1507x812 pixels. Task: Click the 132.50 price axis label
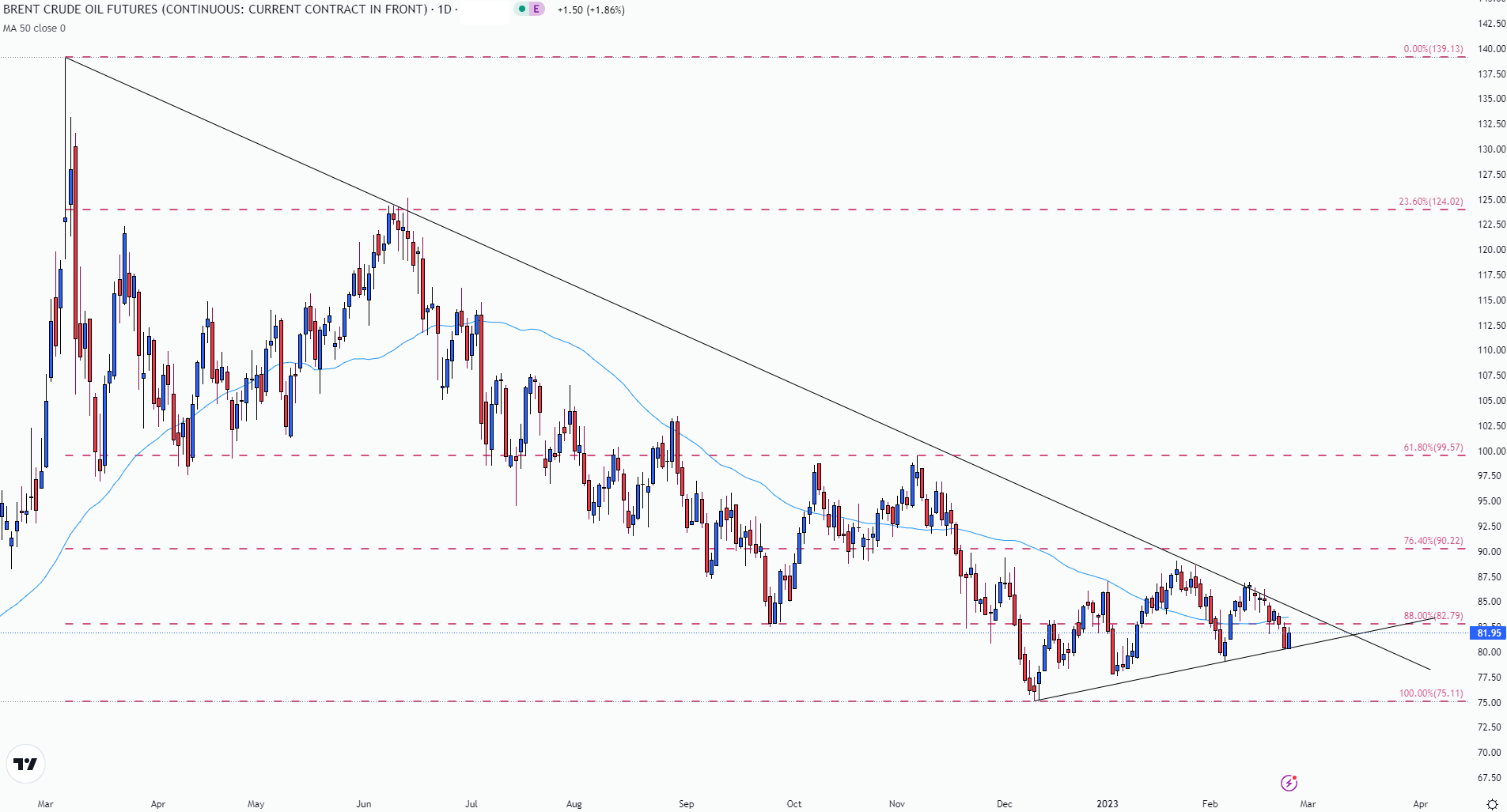coord(1491,124)
